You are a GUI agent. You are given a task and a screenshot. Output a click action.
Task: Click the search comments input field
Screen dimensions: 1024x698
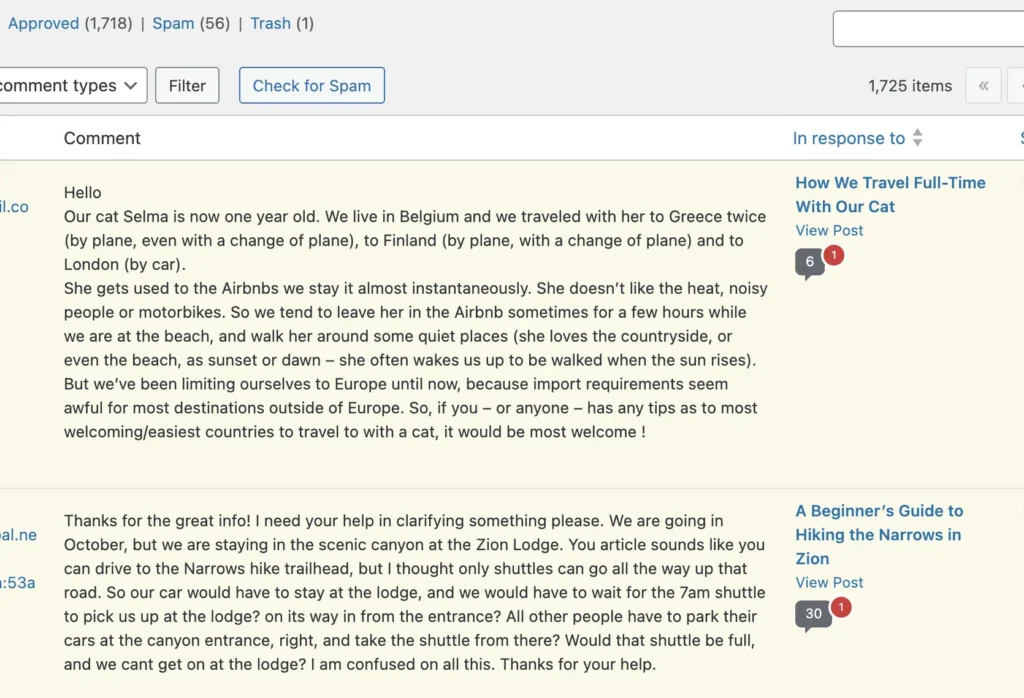(x=928, y=29)
